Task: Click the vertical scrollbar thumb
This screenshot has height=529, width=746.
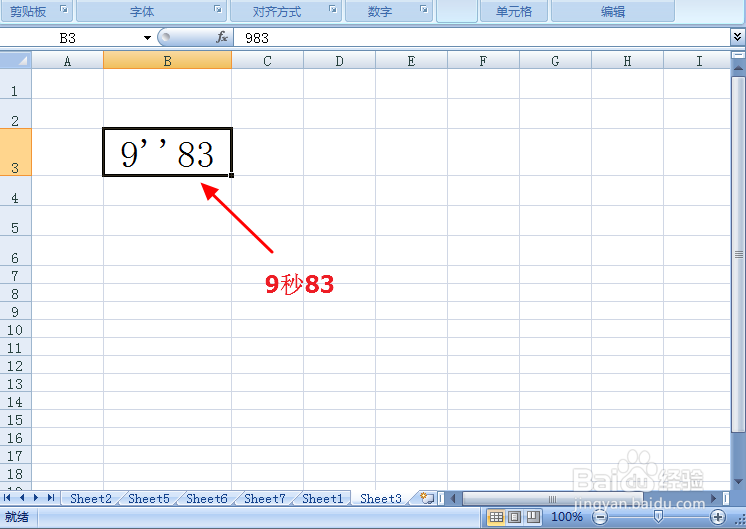Action: [738, 254]
